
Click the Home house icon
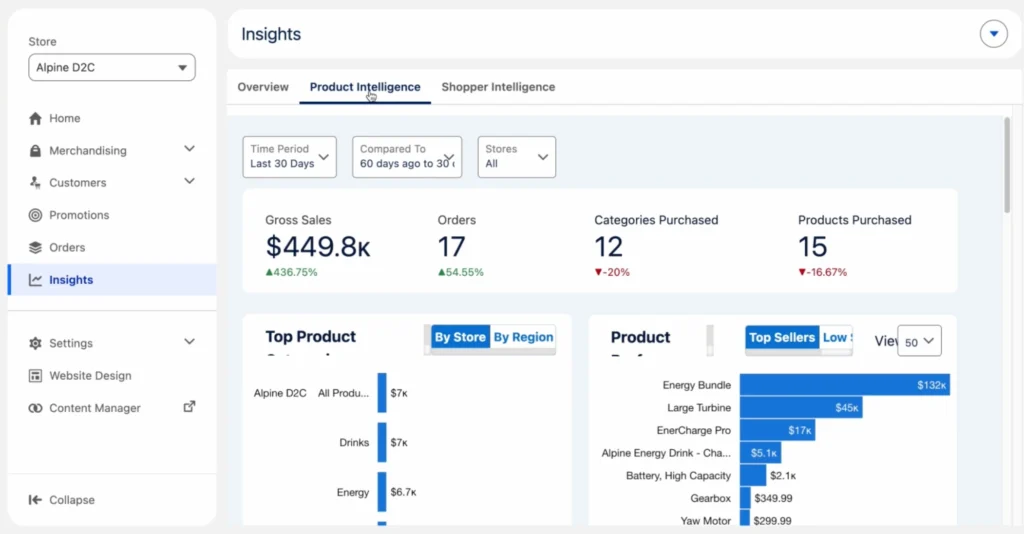pos(35,118)
